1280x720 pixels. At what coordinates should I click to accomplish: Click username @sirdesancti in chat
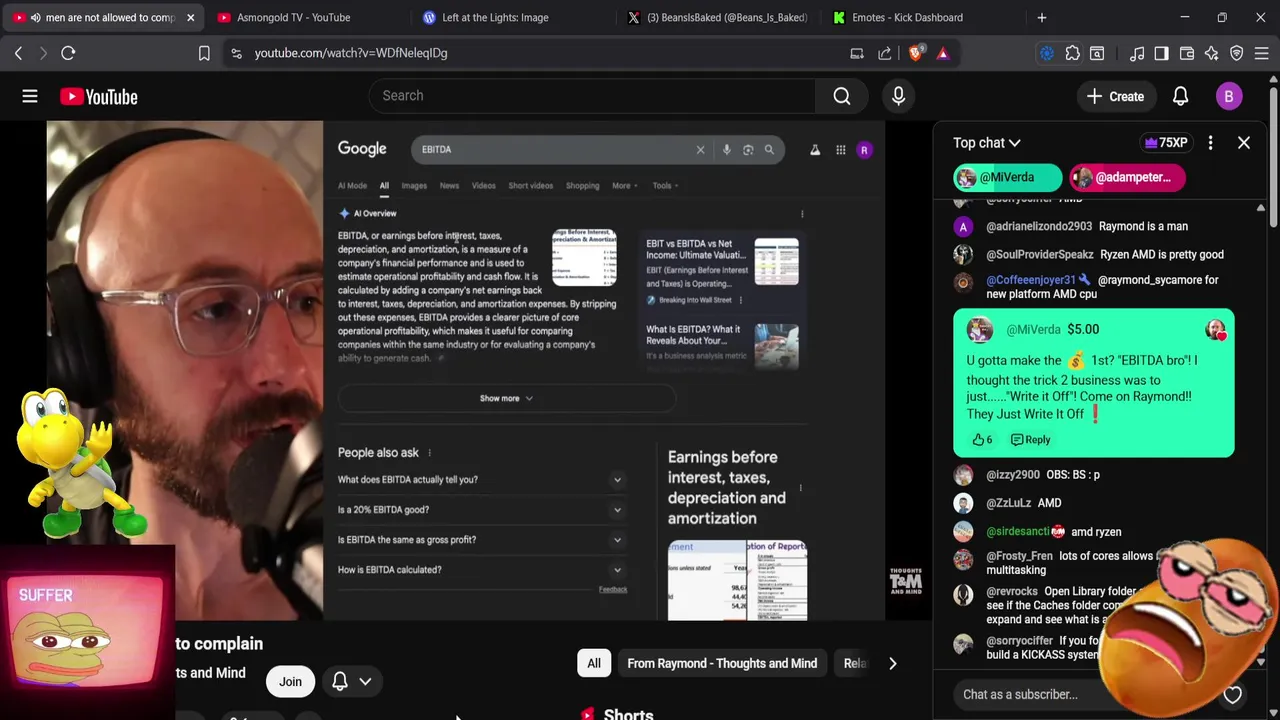[1018, 532]
